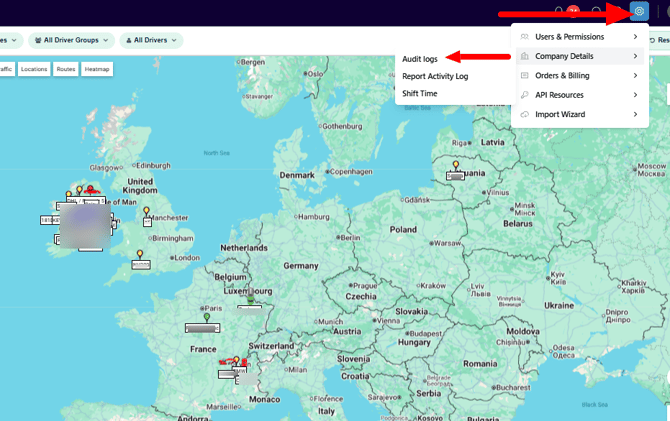Click the Hamburg label on the map
The height and width of the screenshot is (421, 670).
314,217
